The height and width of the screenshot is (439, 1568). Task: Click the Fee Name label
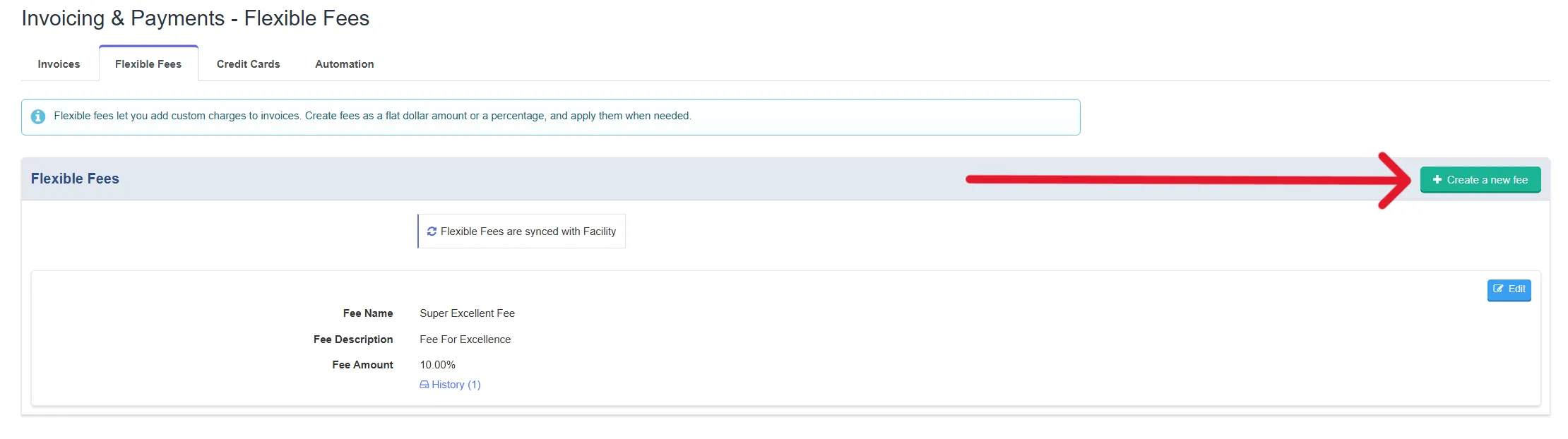pyautogui.click(x=368, y=313)
